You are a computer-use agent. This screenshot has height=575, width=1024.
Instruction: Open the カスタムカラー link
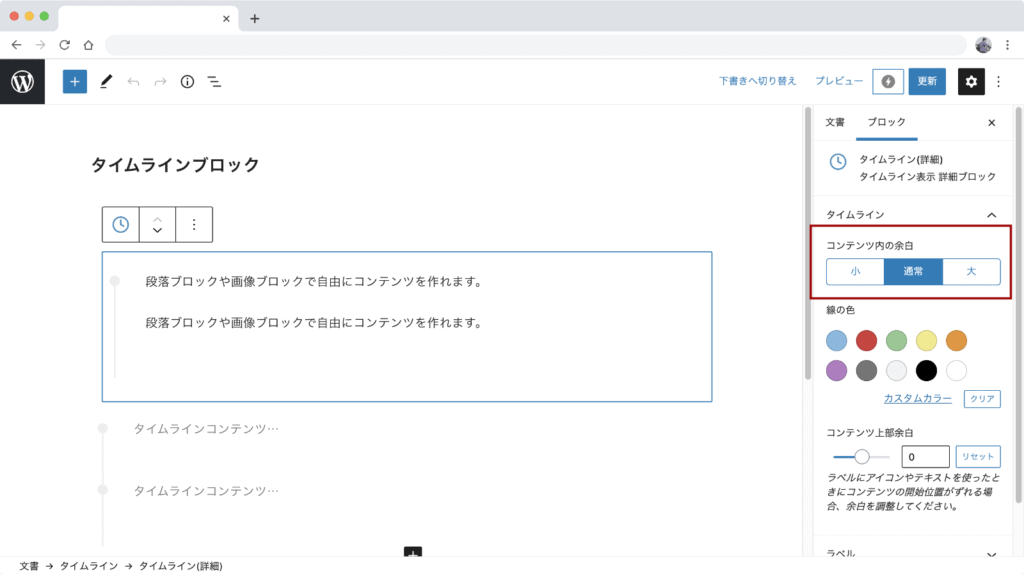pyautogui.click(x=917, y=398)
